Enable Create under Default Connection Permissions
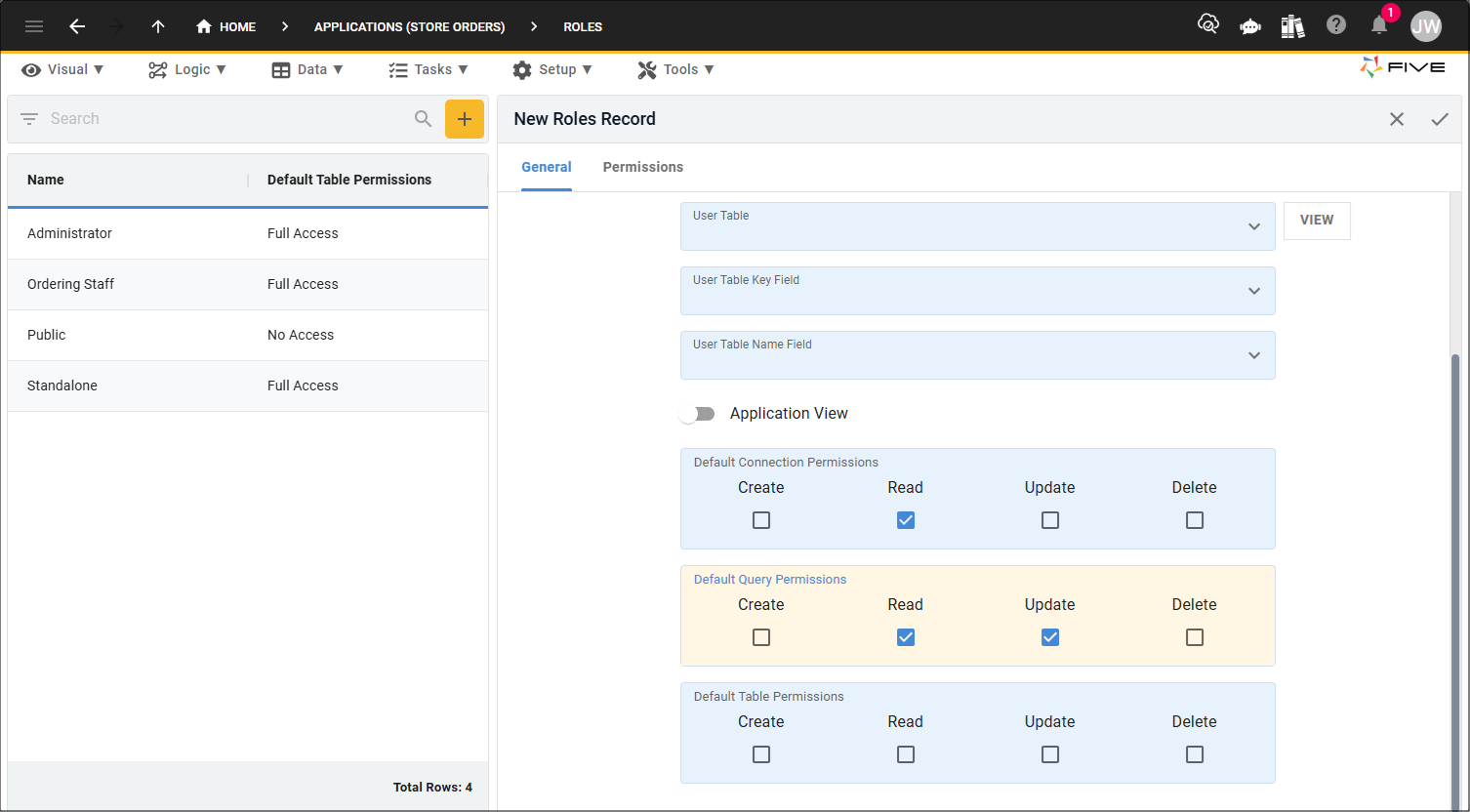This screenshot has width=1470, height=812. click(761, 520)
